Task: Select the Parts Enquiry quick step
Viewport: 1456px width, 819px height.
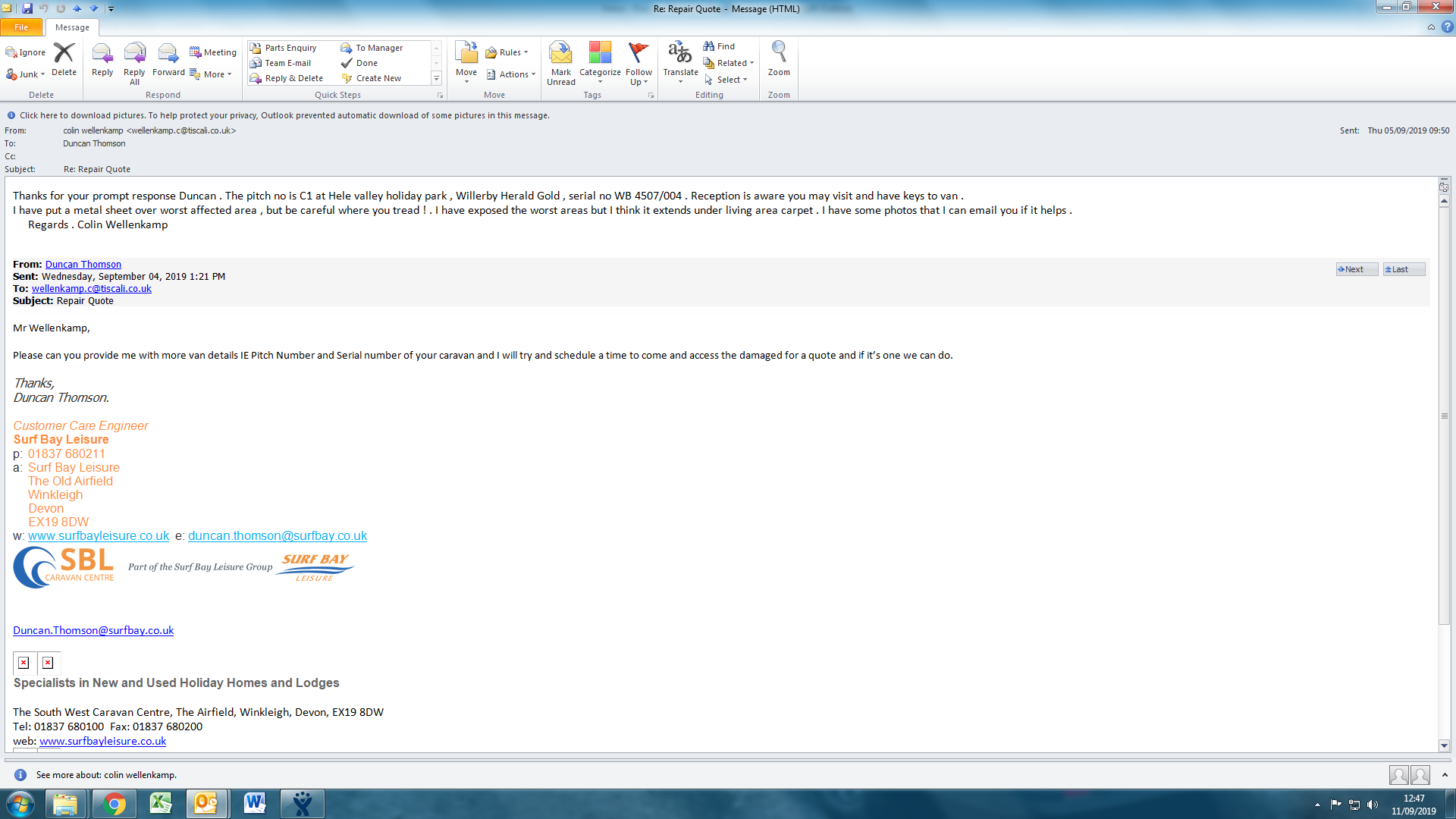Action: coord(290,48)
